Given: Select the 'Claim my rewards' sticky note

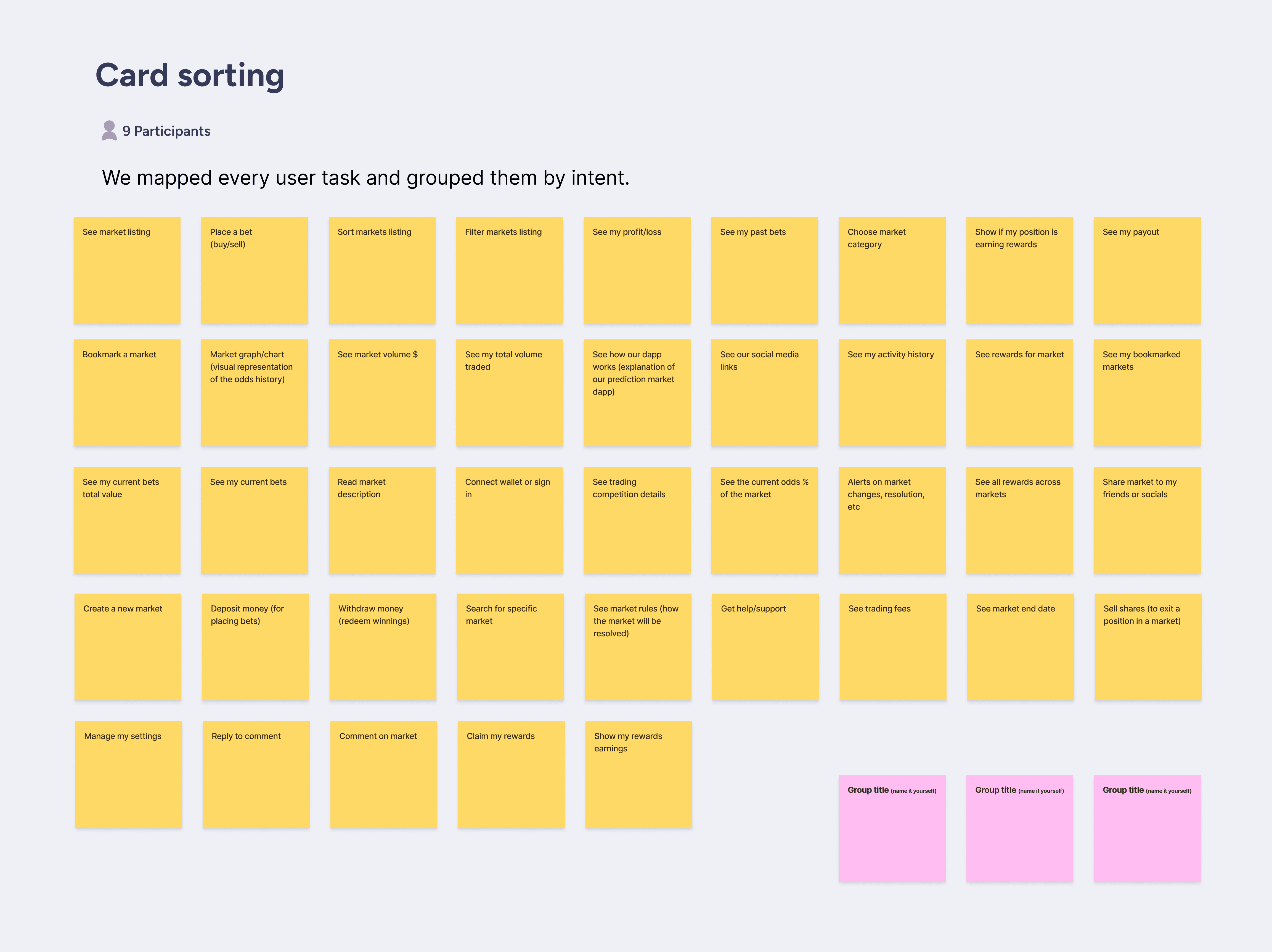Looking at the screenshot, I should click(x=511, y=774).
